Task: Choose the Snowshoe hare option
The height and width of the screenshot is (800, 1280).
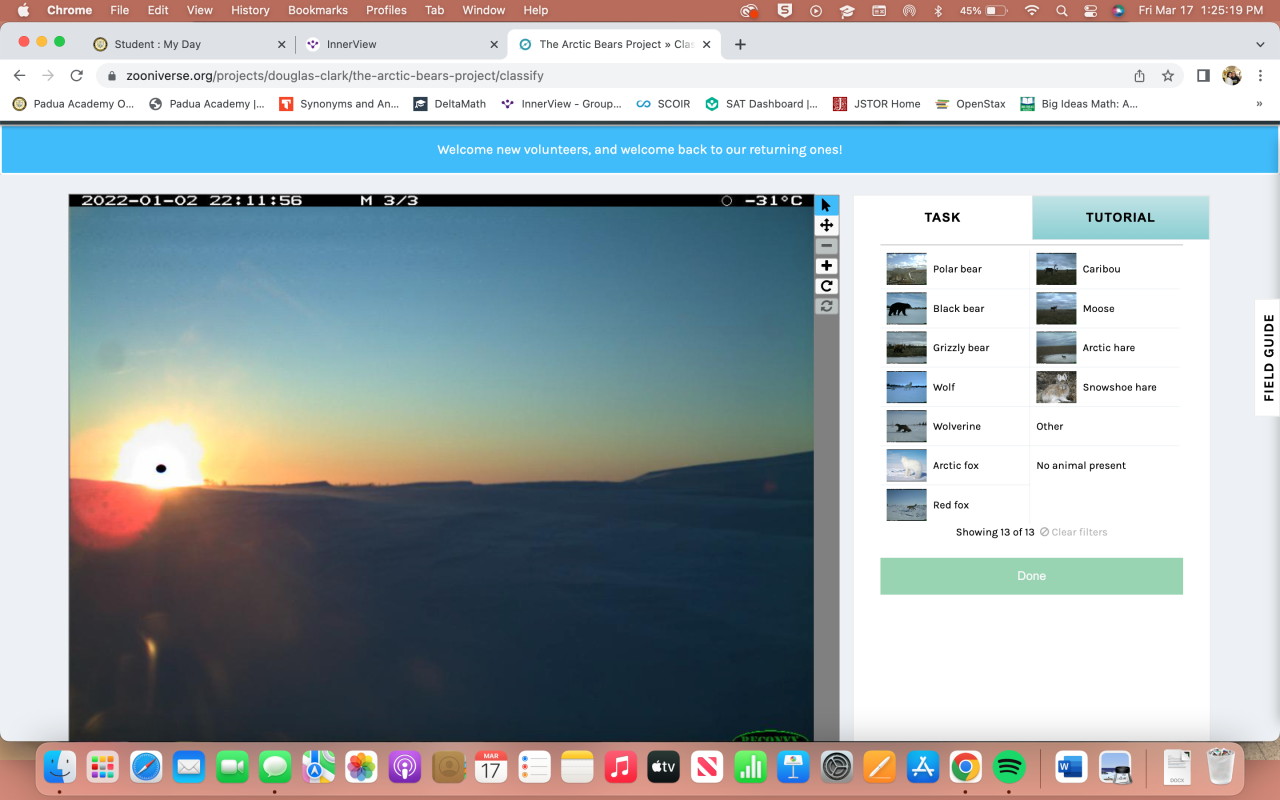Action: click(x=1107, y=387)
